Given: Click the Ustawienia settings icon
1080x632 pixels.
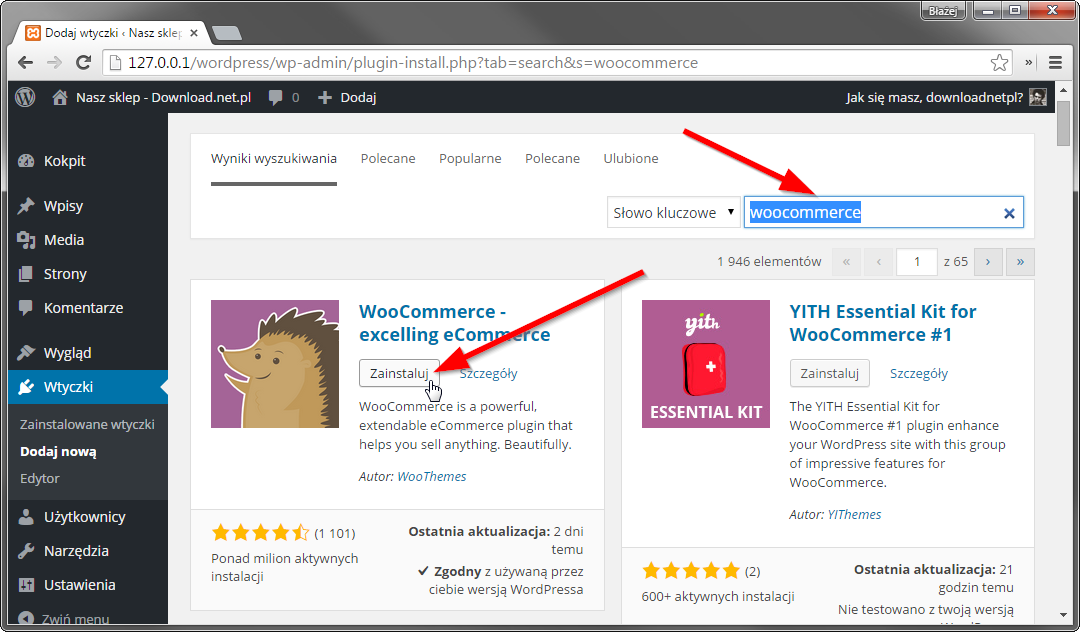Looking at the screenshot, I should coord(26,585).
